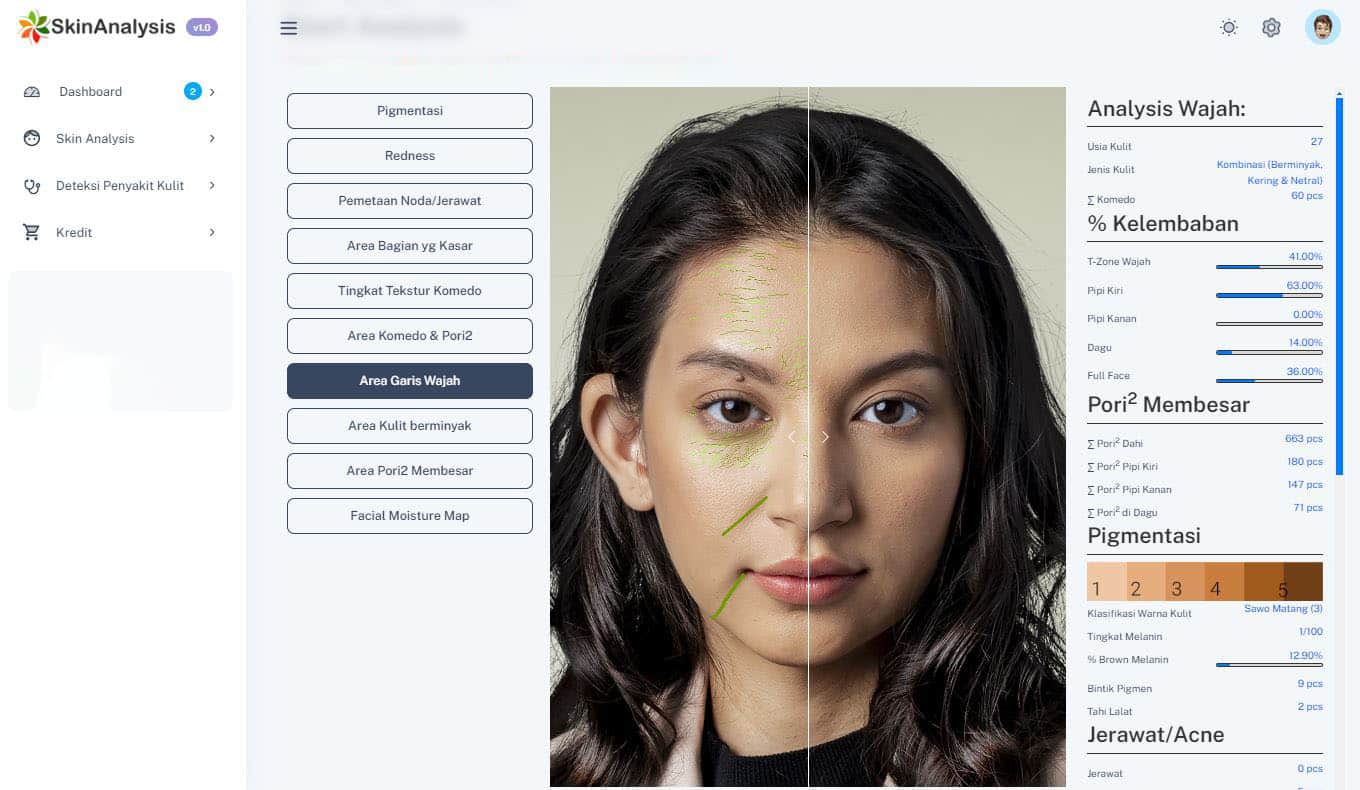Select the Dashboard sidebar icon
The image size is (1360, 790).
(34, 91)
